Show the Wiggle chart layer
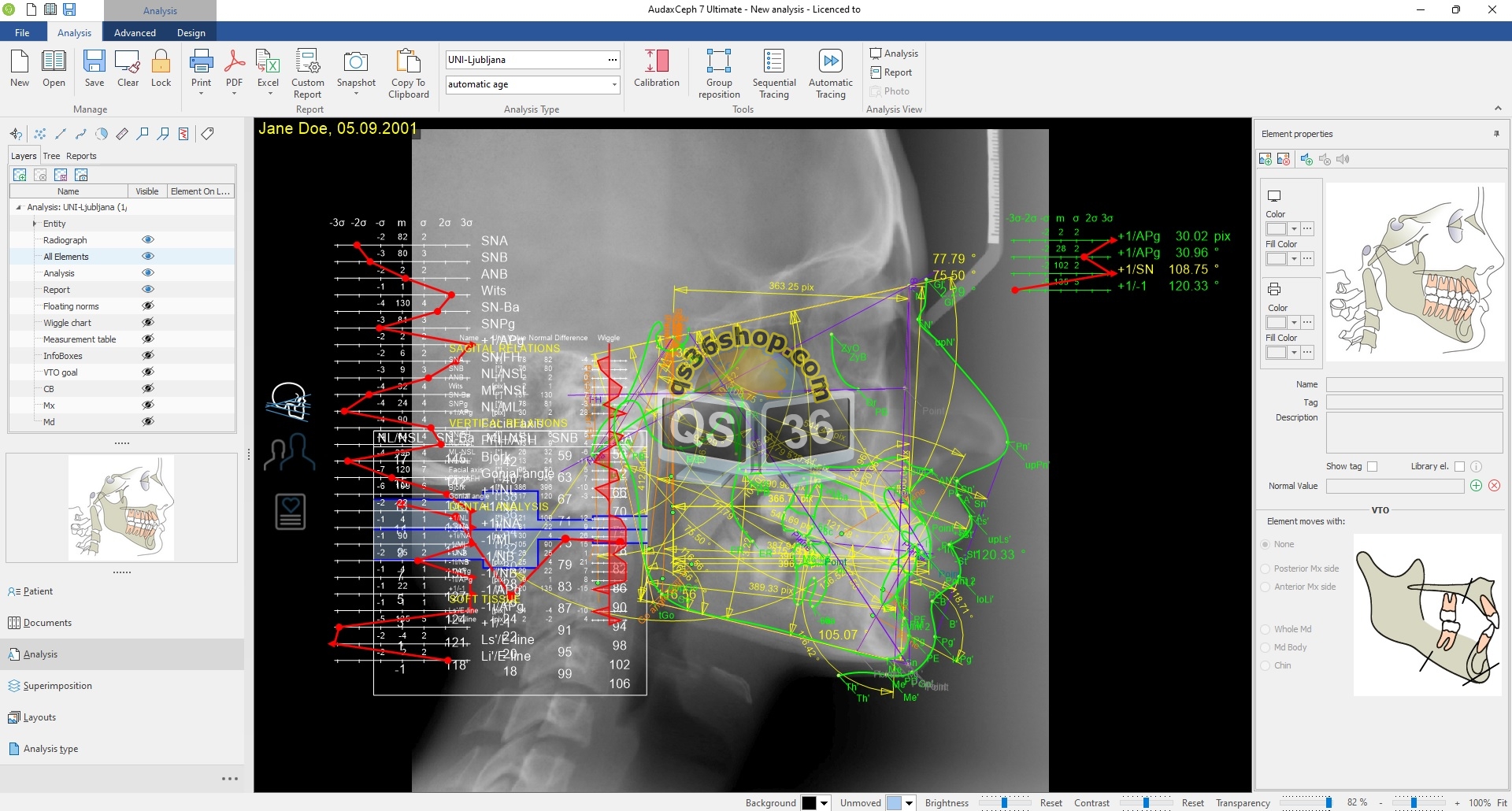The width and height of the screenshot is (1512, 811). 147,323
